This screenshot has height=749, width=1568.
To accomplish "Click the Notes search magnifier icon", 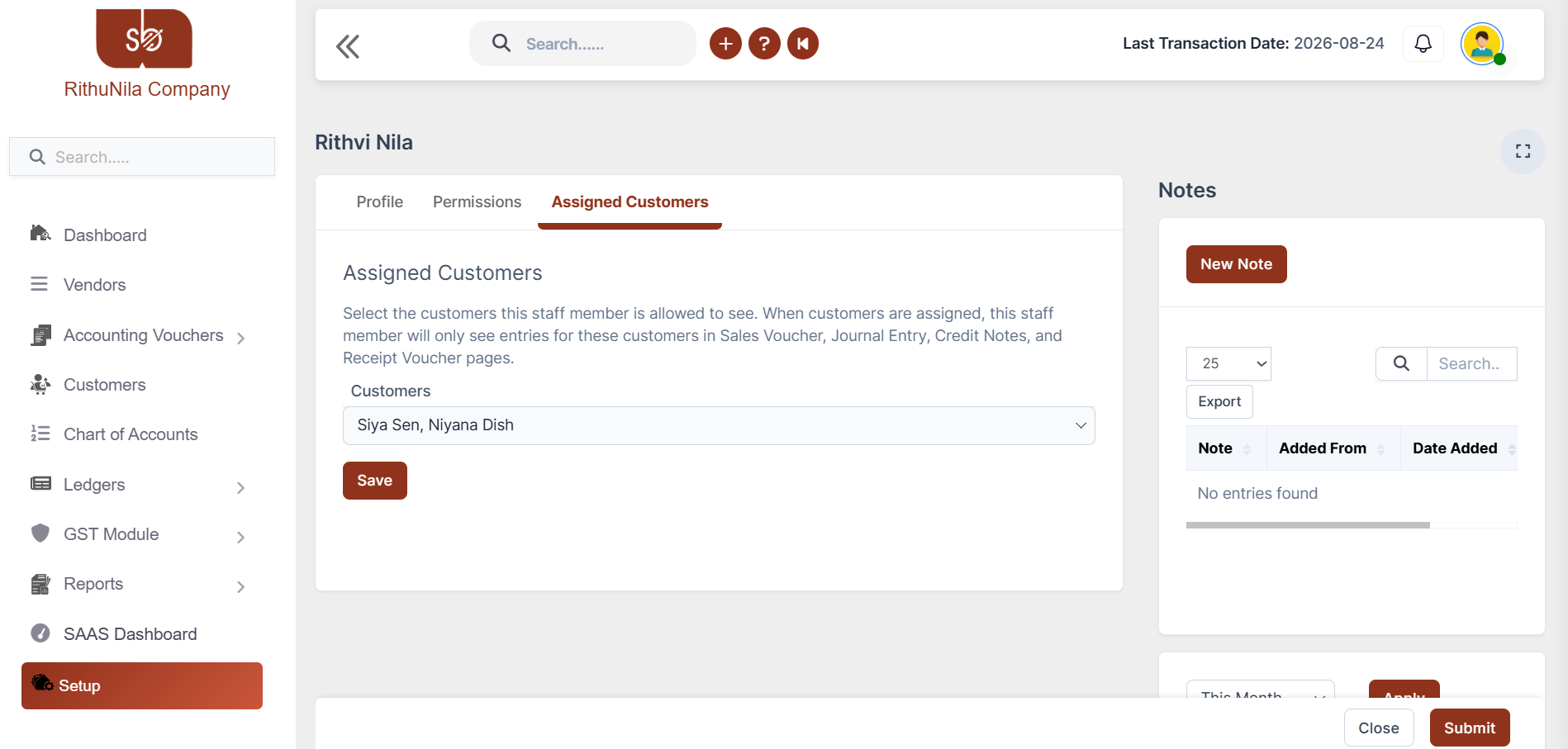I will point(1401,363).
